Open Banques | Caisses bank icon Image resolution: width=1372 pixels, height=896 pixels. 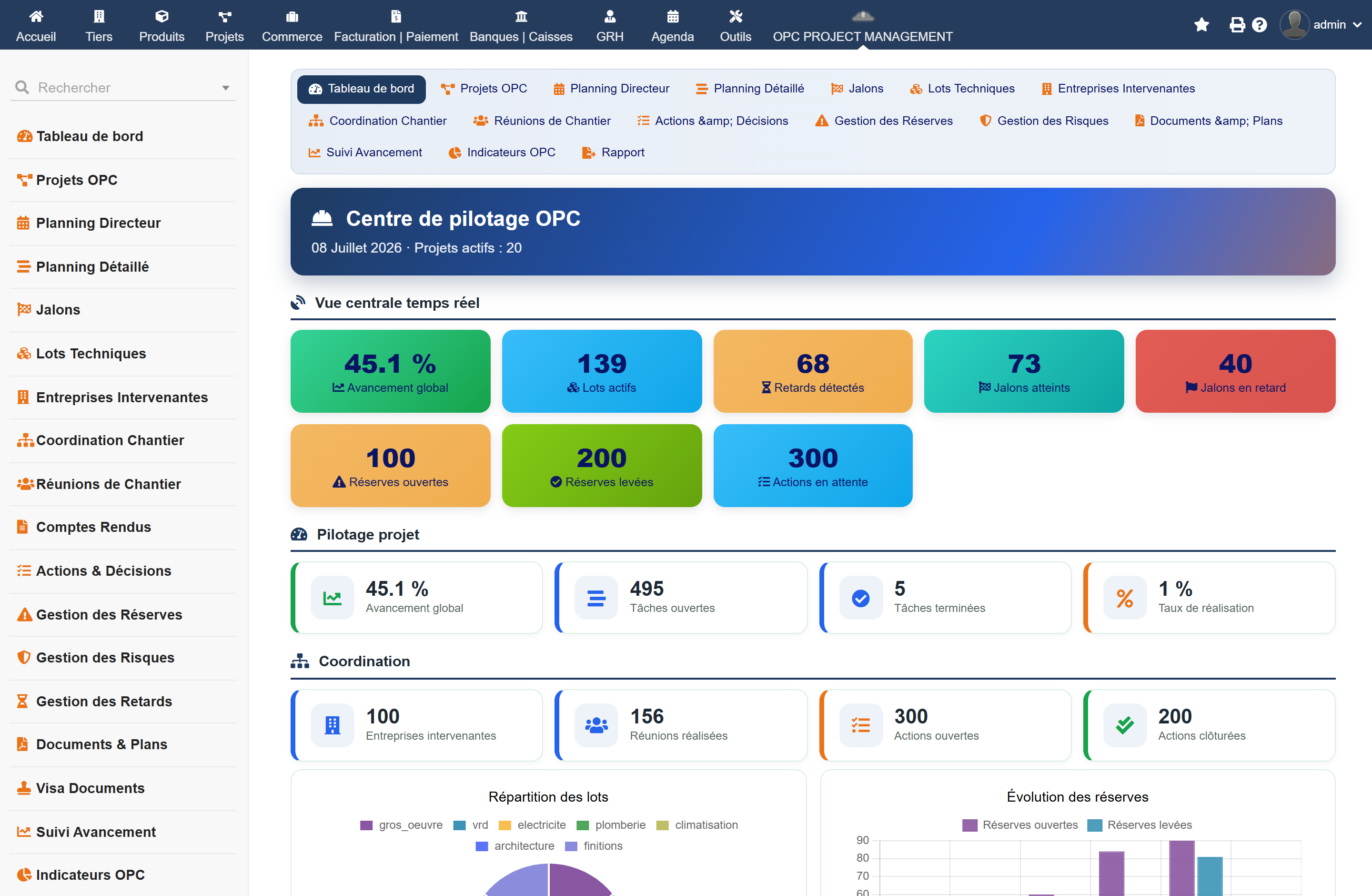[521, 16]
